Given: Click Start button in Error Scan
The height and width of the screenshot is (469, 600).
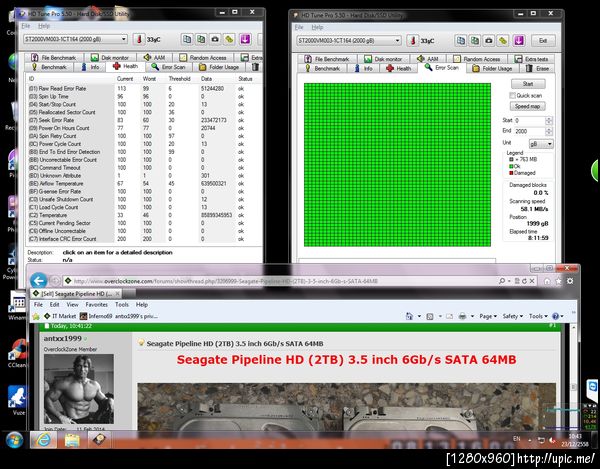Looking at the screenshot, I should point(528,84).
